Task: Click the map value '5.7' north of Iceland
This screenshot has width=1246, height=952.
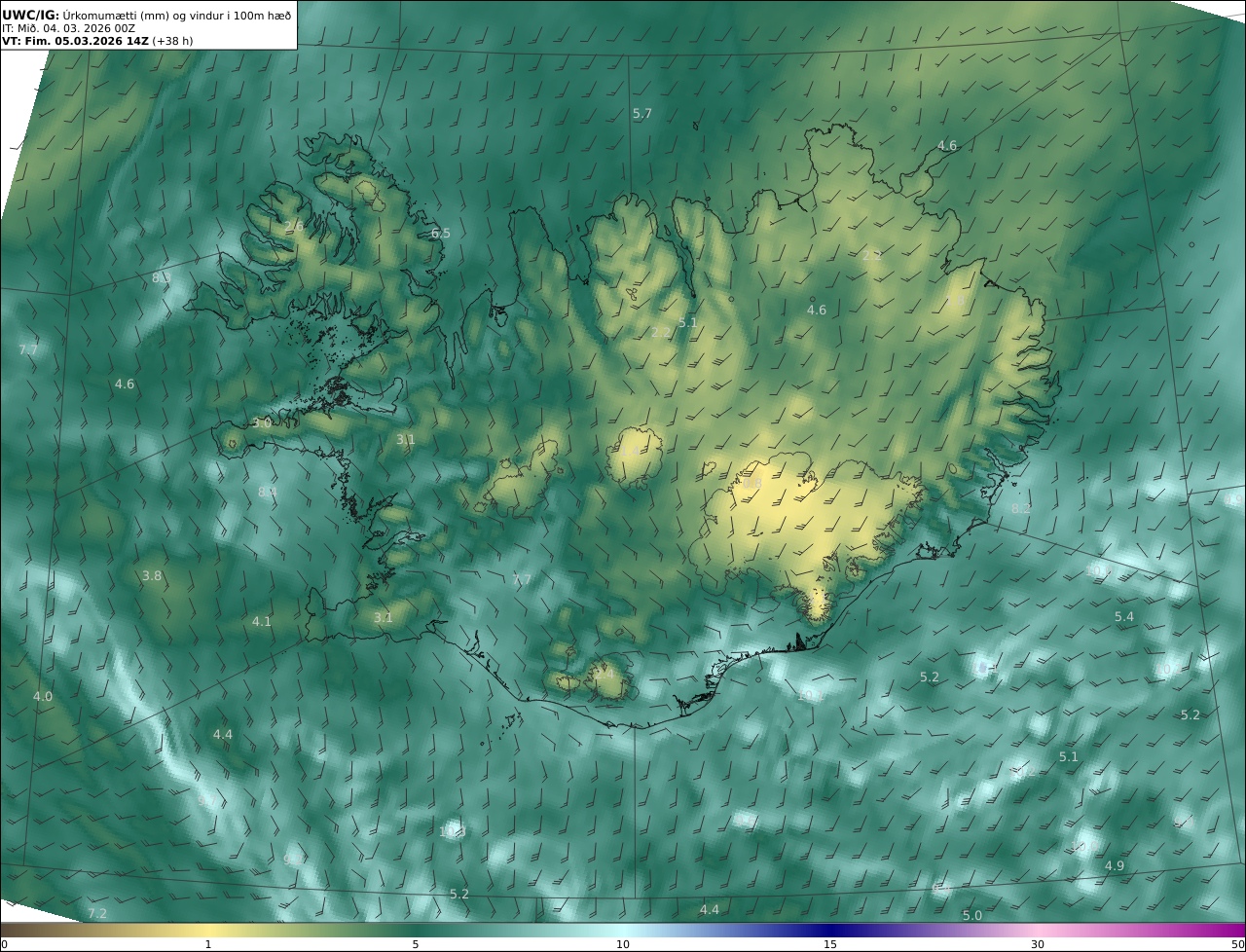Action: point(642,114)
